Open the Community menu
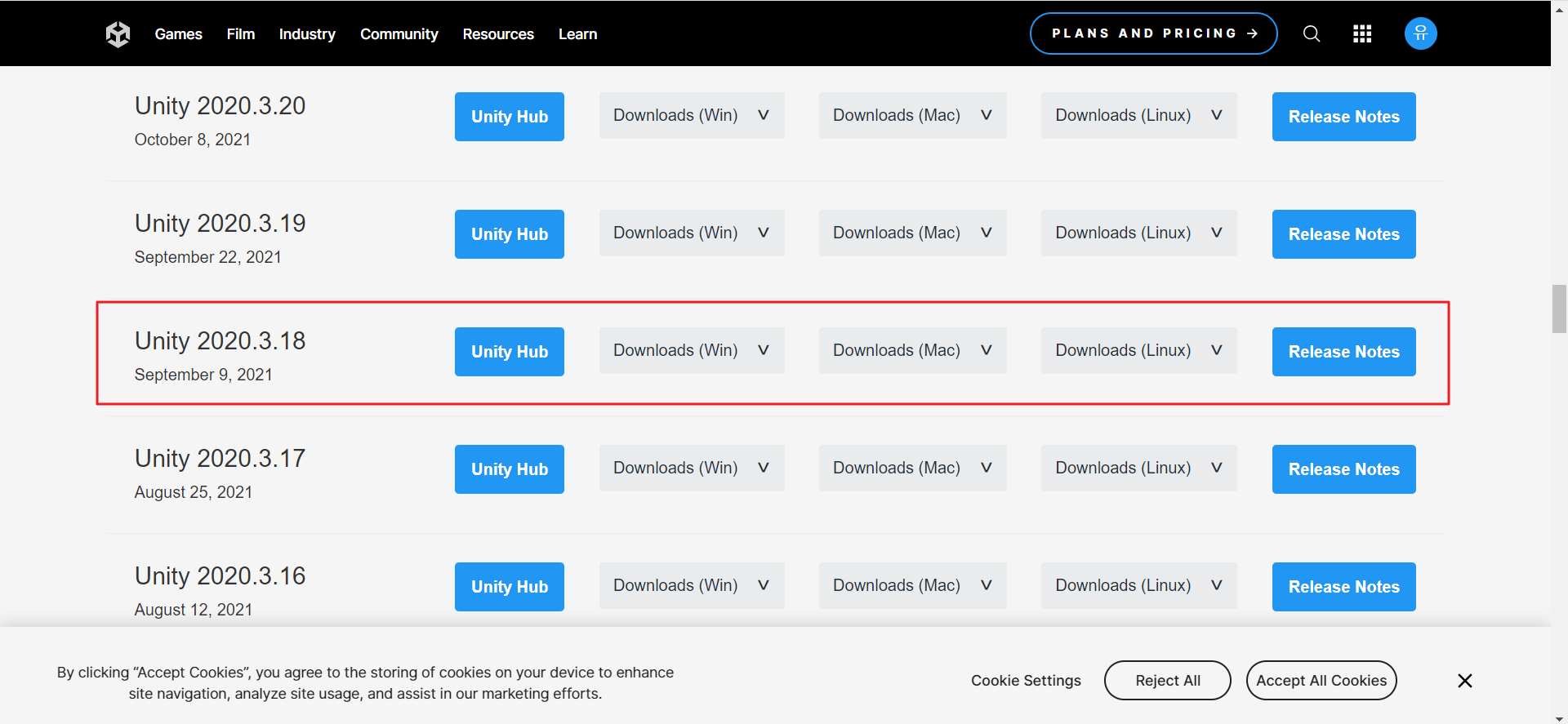 [399, 34]
